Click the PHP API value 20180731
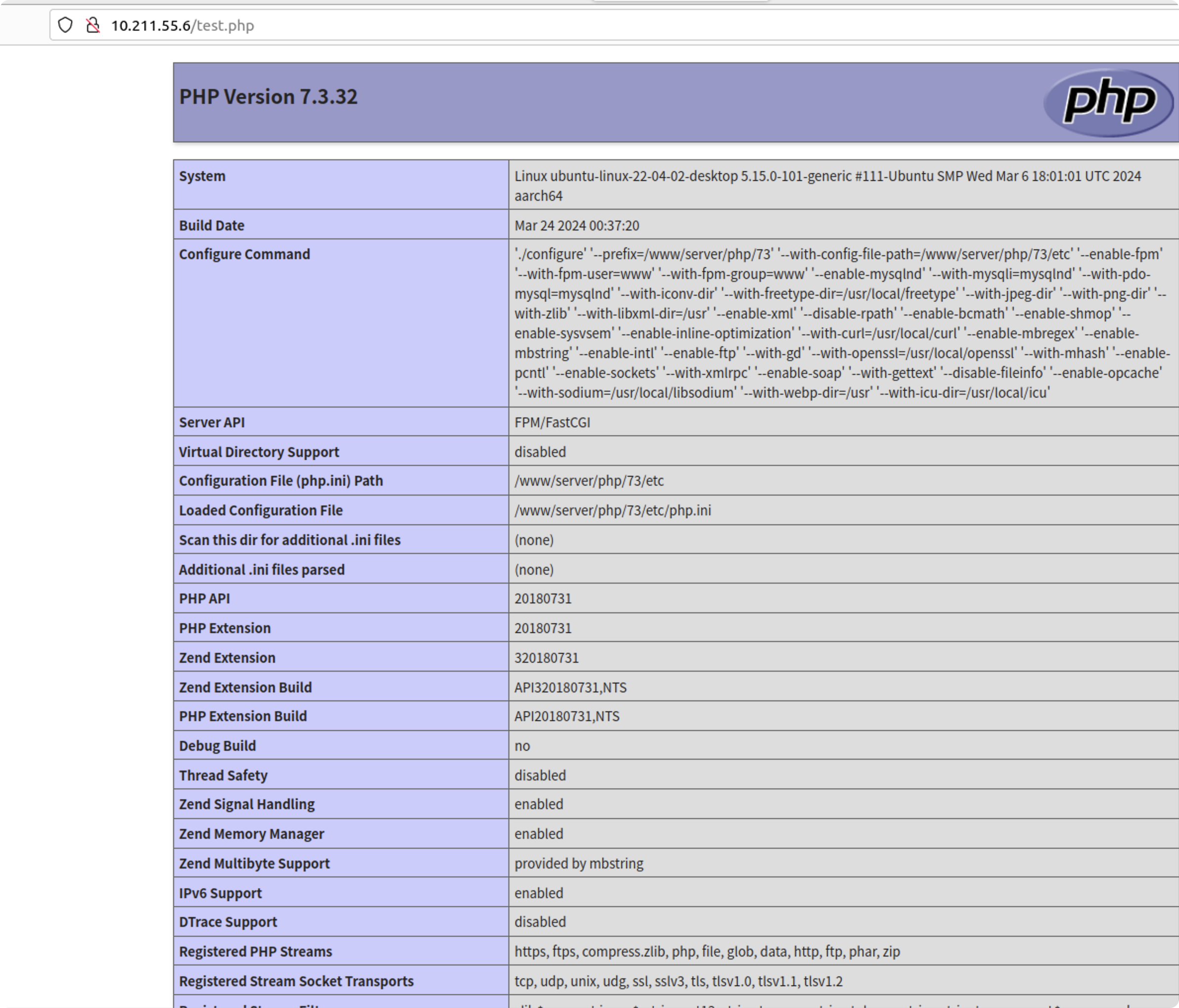This screenshot has width=1179, height=1008. [x=543, y=598]
